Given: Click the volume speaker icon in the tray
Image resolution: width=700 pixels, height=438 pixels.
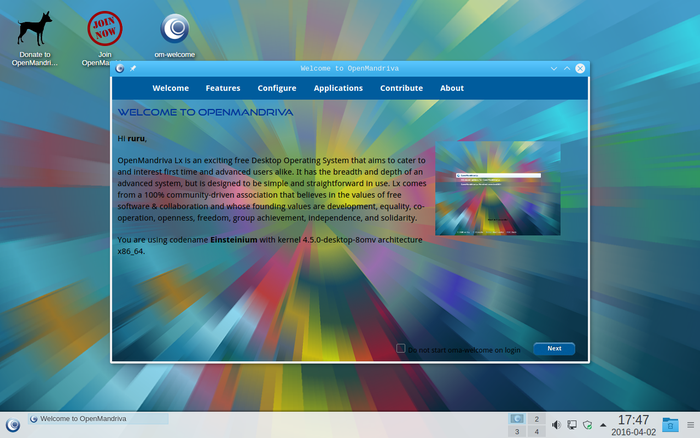Looking at the screenshot, I should 556,424.
